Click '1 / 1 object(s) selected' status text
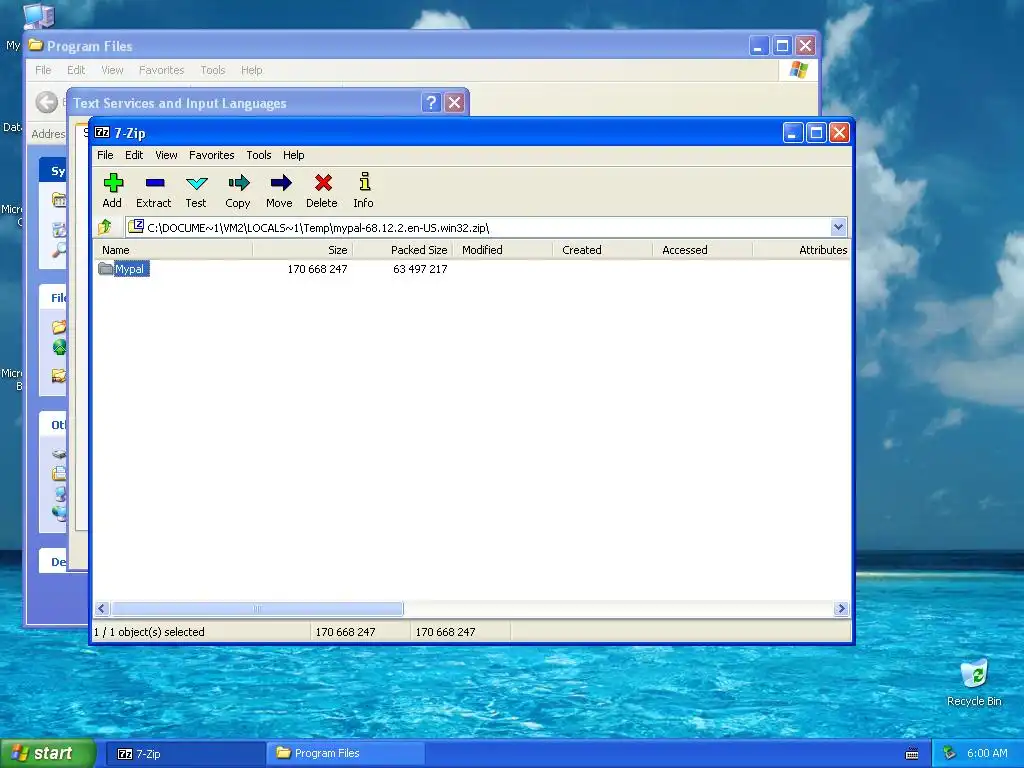The width and height of the screenshot is (1024, 768). 149,632
